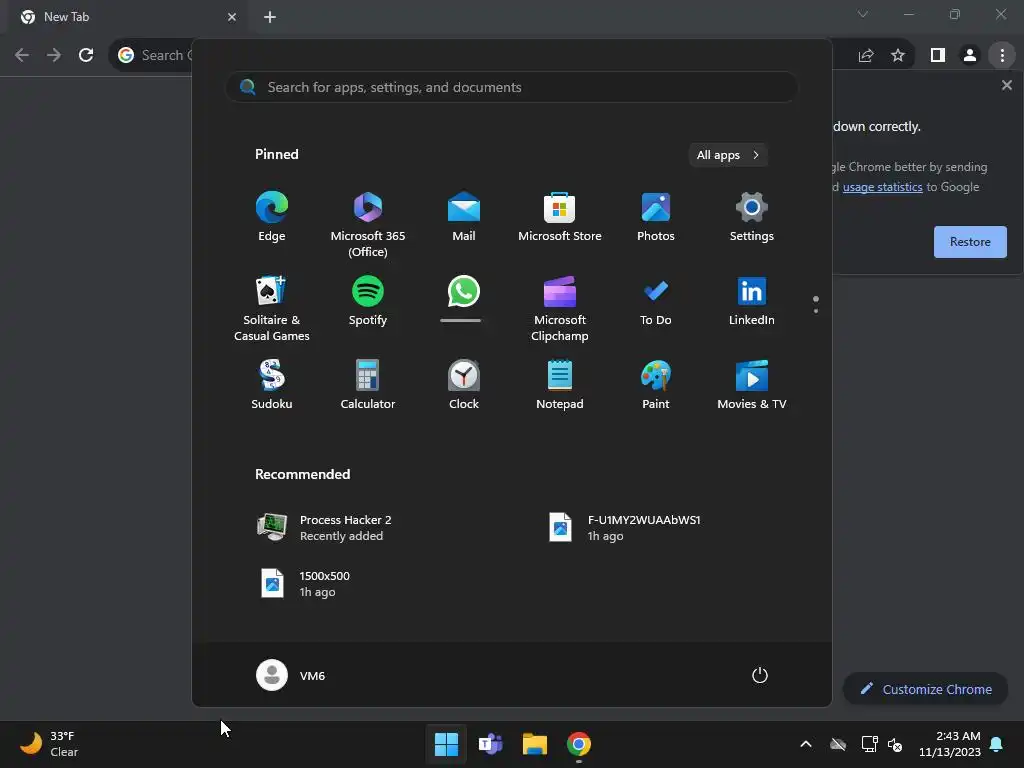
Task: Reload the page in Chrome
Action: coord(86,56)
